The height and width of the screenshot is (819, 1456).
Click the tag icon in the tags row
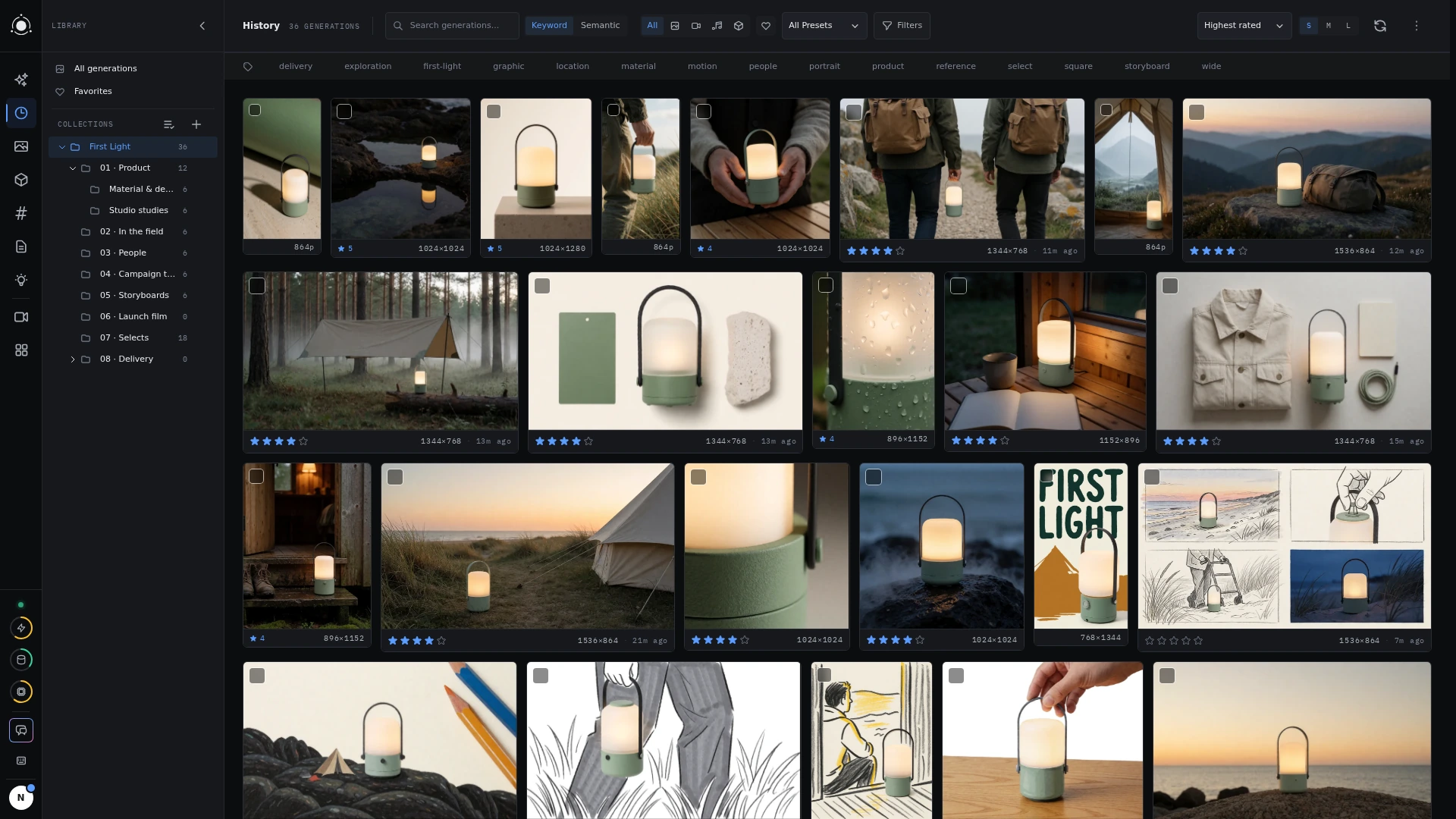tap(248, 67)
